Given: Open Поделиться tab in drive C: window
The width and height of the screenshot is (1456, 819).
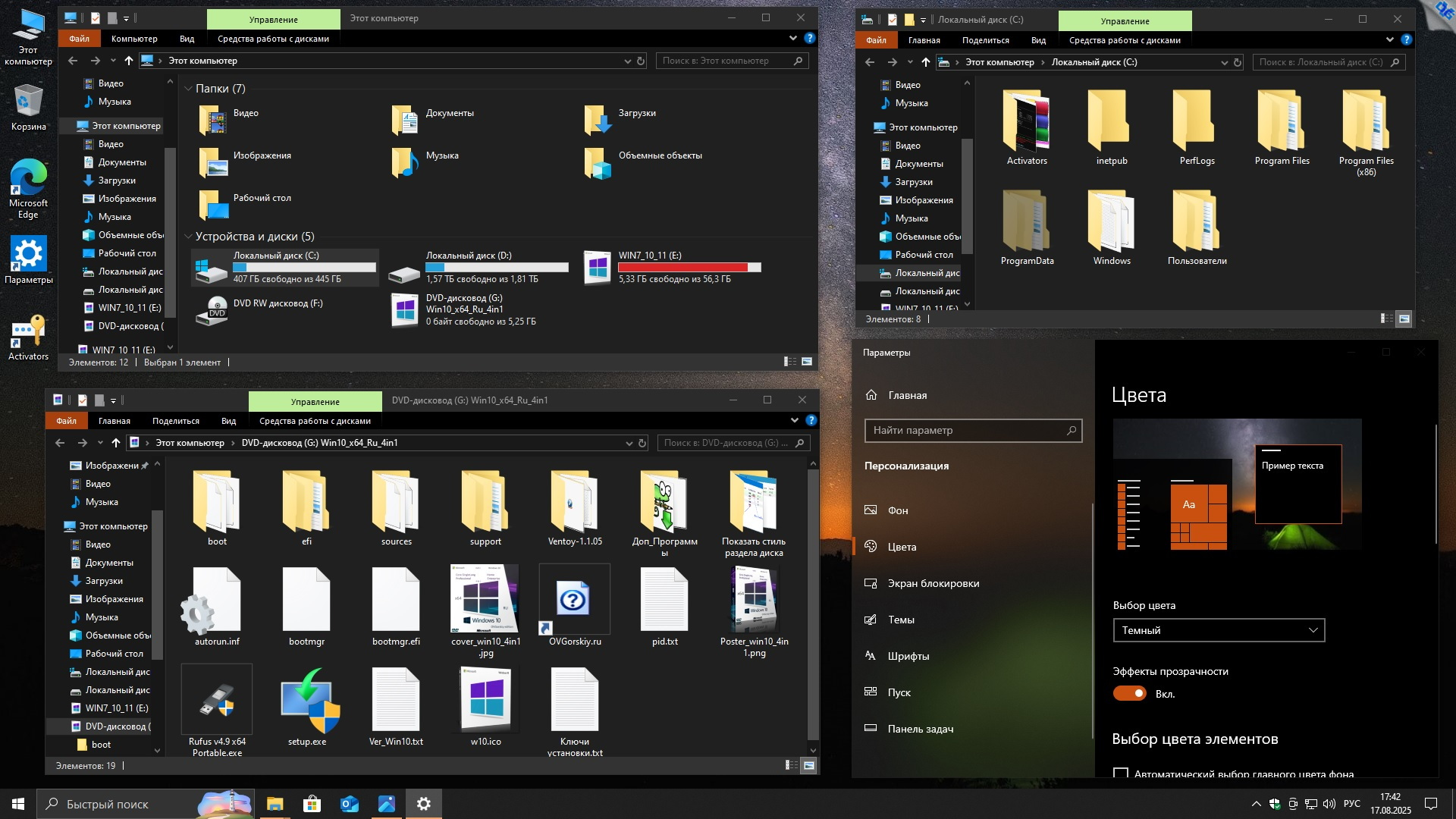Looking at the screenshot, I should (985, 40).
